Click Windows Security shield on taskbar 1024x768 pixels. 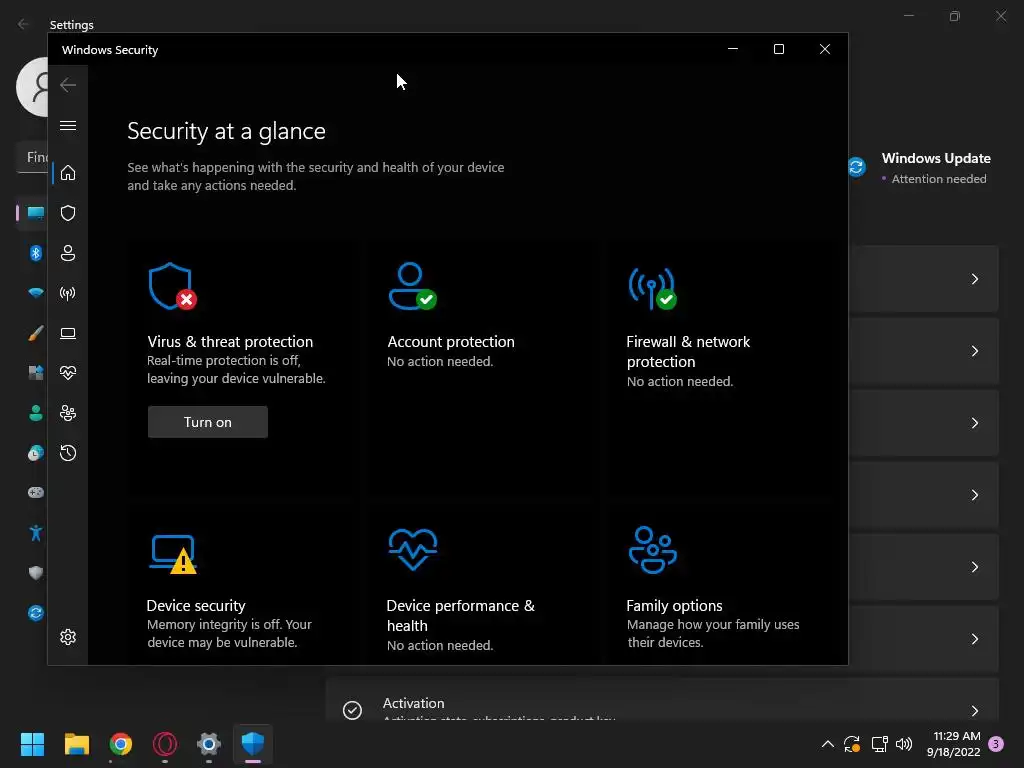[x=253, y=744]
